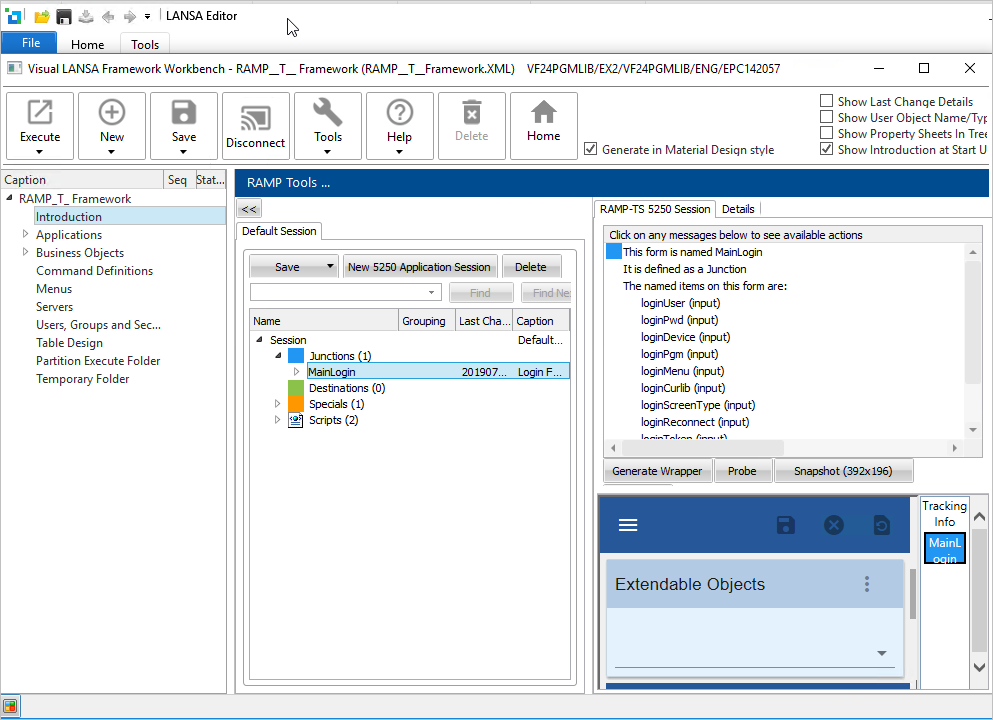Open the search combo box in session panel
Viewport: 993px width, 720px height.
[346, 292]
